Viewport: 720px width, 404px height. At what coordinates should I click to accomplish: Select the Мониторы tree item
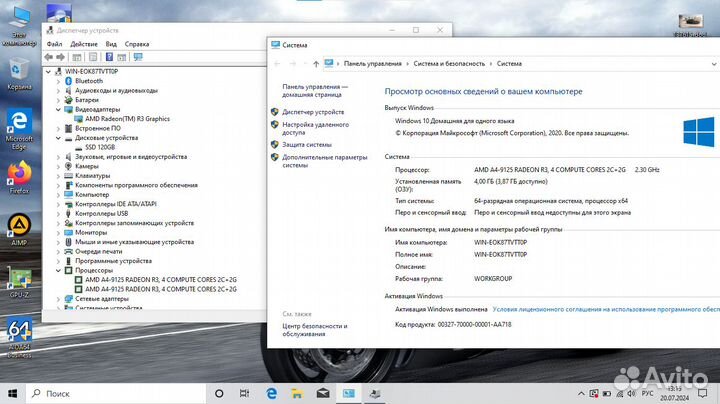click(x=91, y=232)
